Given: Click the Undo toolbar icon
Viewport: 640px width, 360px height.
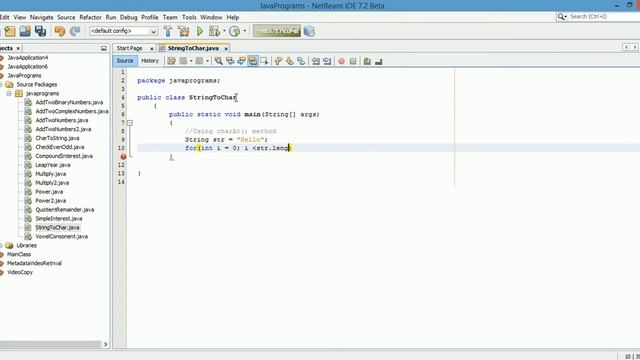Looking at the screenshot, I should [60, 31].
